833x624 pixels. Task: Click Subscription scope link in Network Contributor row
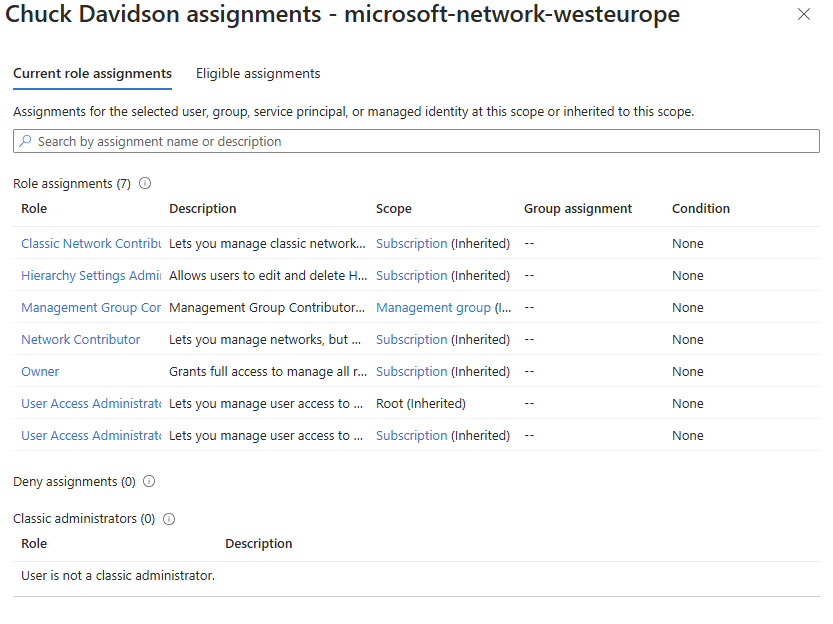click(412, 339)
